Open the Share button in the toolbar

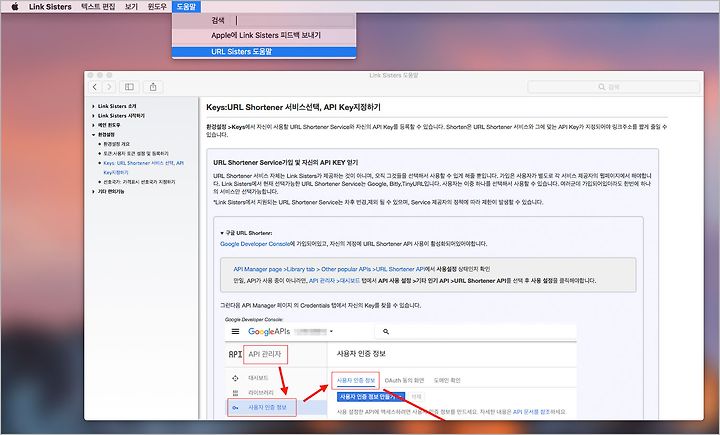point(153,87)
